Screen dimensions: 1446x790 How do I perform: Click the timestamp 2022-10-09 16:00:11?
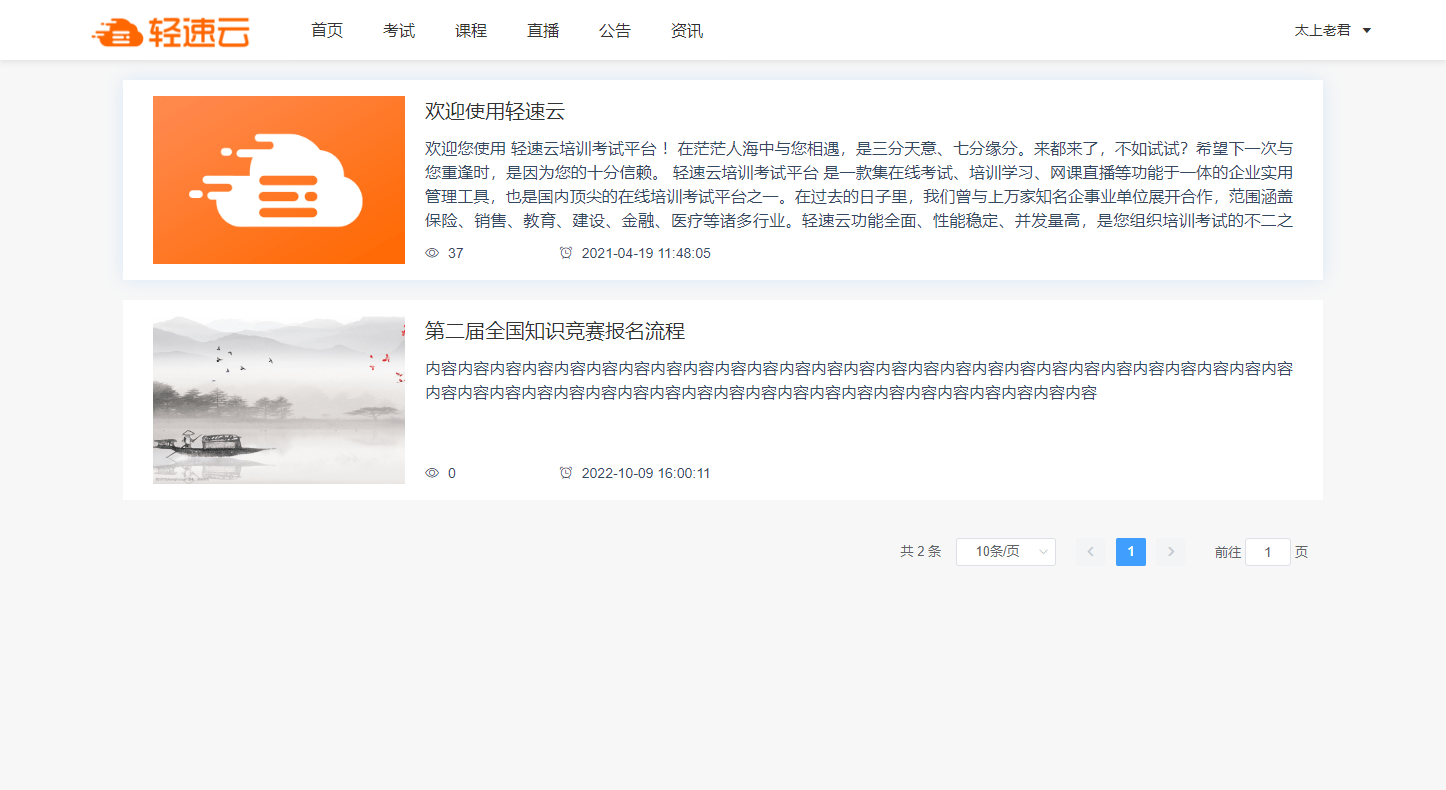pyautogui.click(x=646, y=473)
